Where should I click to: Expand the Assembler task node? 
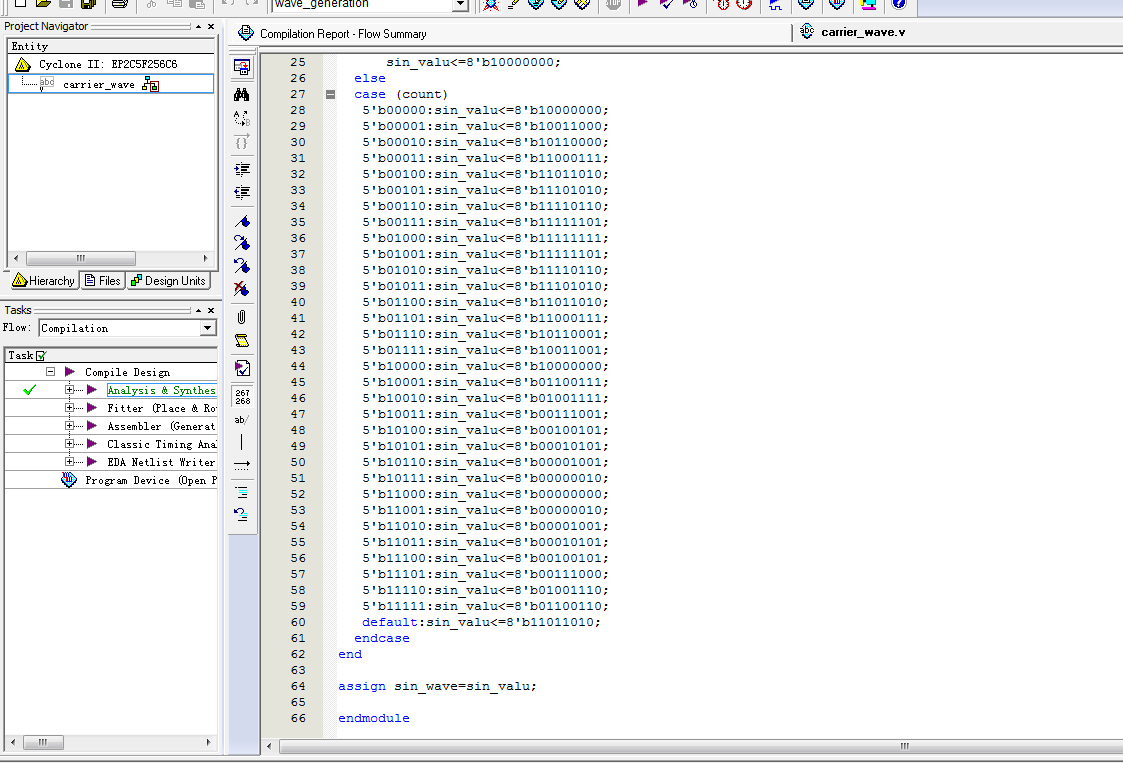point(70,426)
